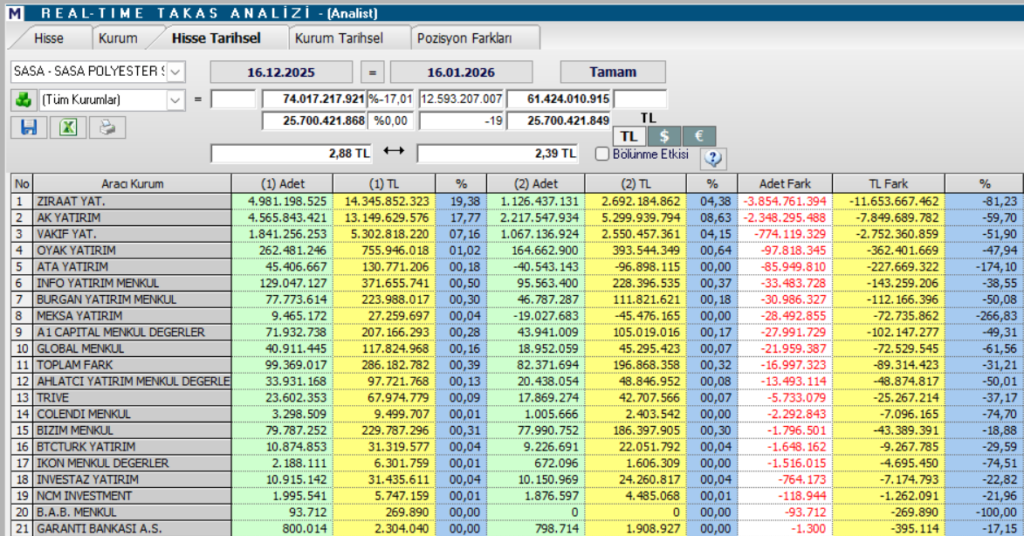
Task: Select the BTCTURK YATIRIM row
Action: pos(516,447)
